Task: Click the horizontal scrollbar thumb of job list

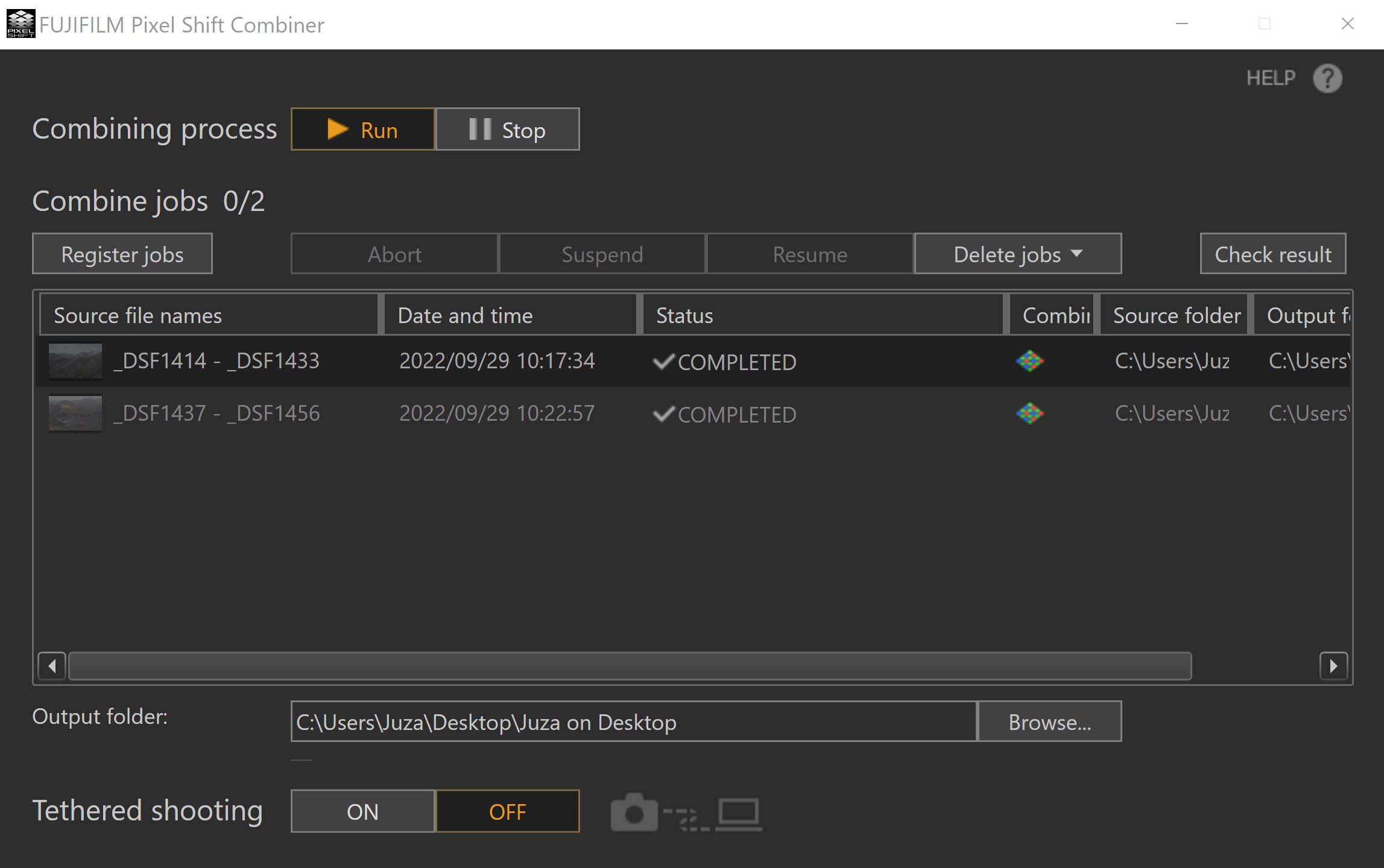Action: click(x=630, y=666)
